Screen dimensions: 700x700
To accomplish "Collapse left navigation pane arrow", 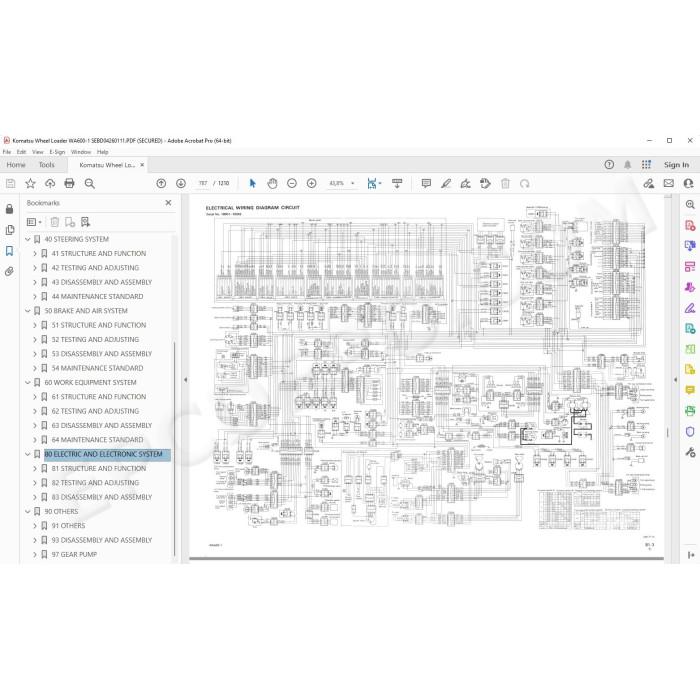I will 185,380.
